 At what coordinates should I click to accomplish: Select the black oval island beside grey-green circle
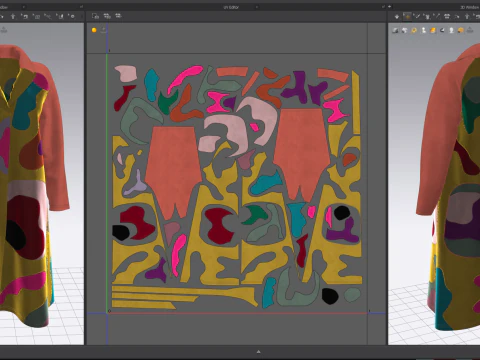(x=330, y=296)
